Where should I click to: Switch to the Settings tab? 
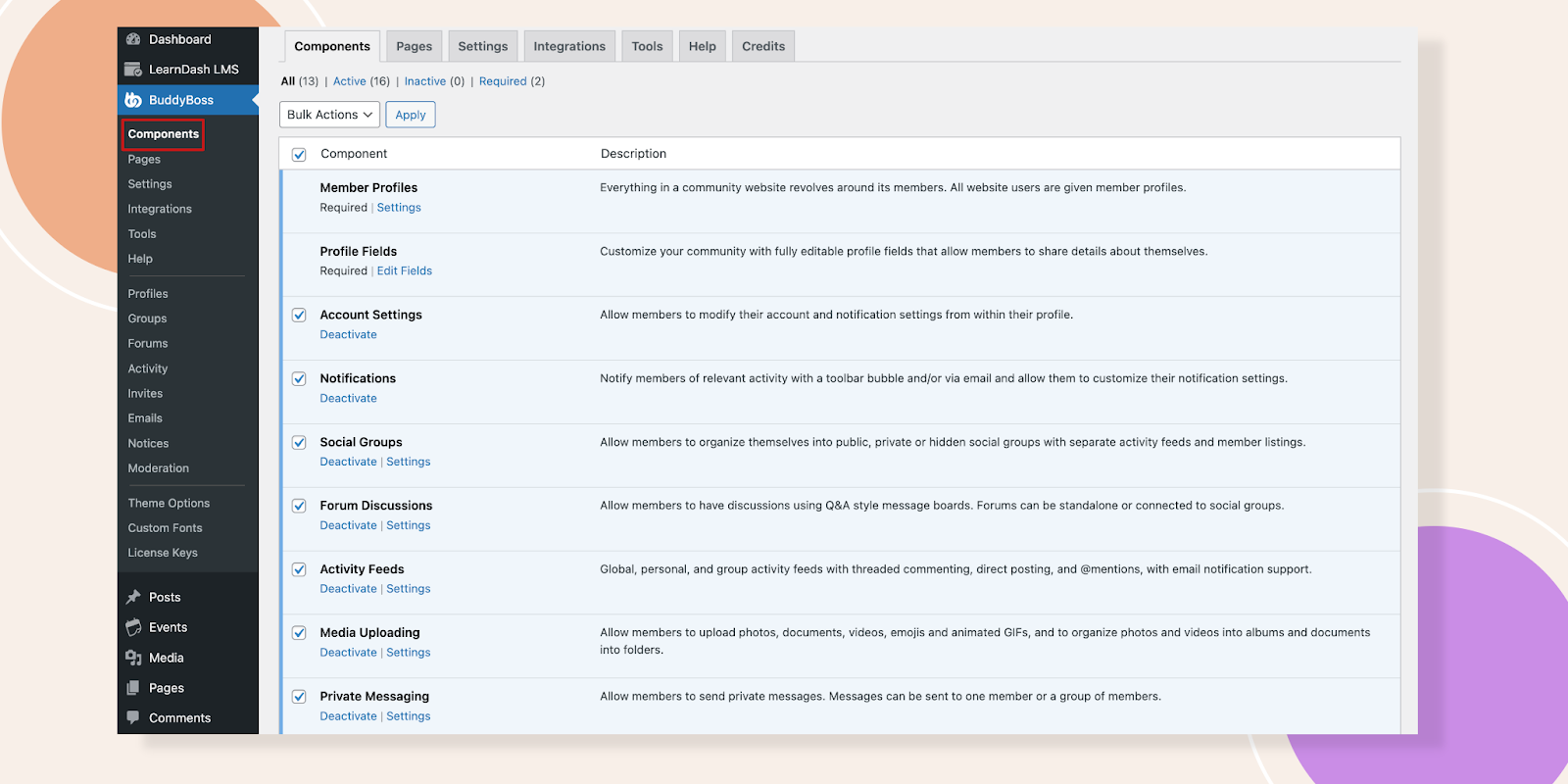pos(483,46)
